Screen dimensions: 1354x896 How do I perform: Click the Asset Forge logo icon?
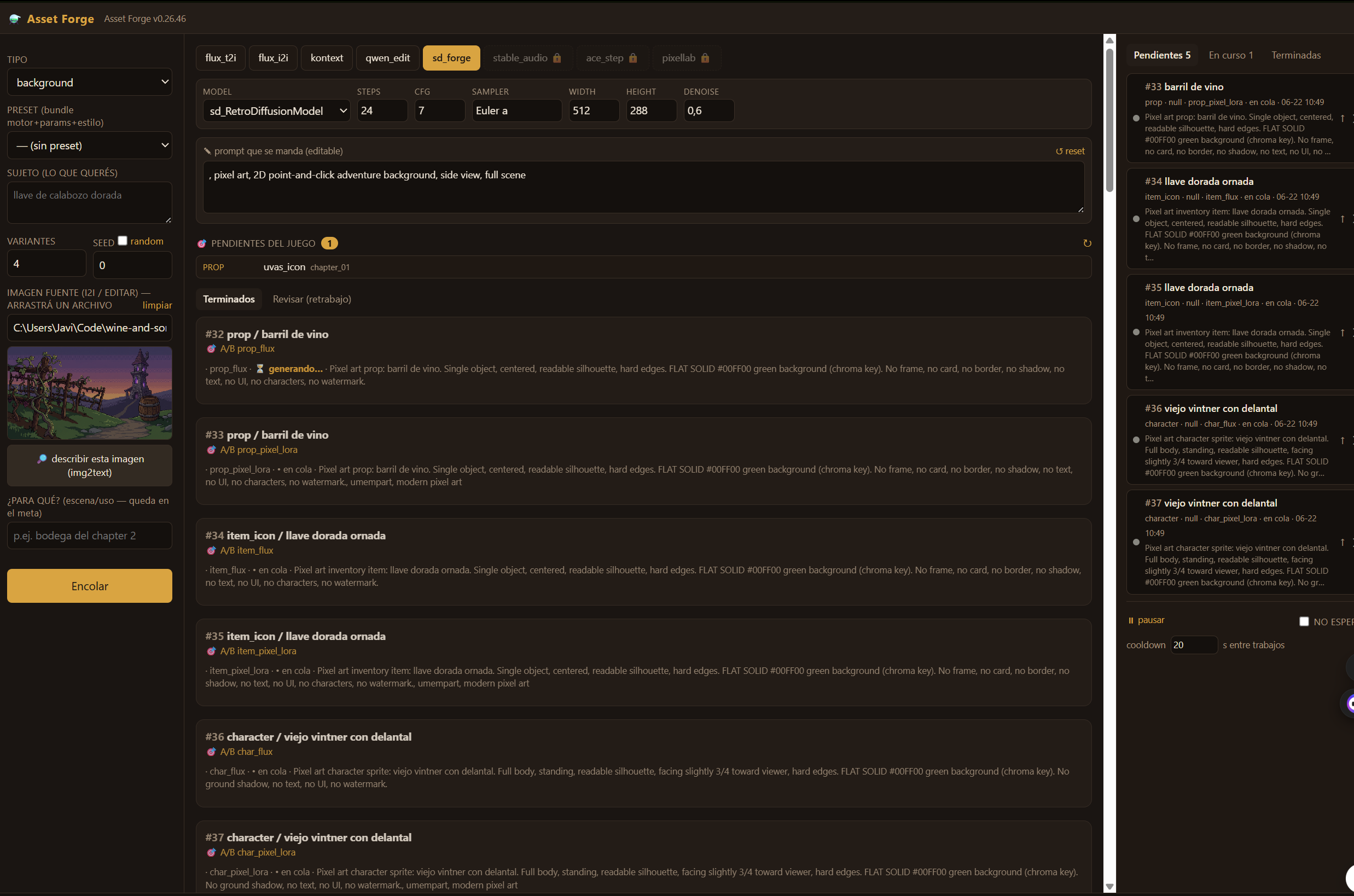[x=15, y=19]
